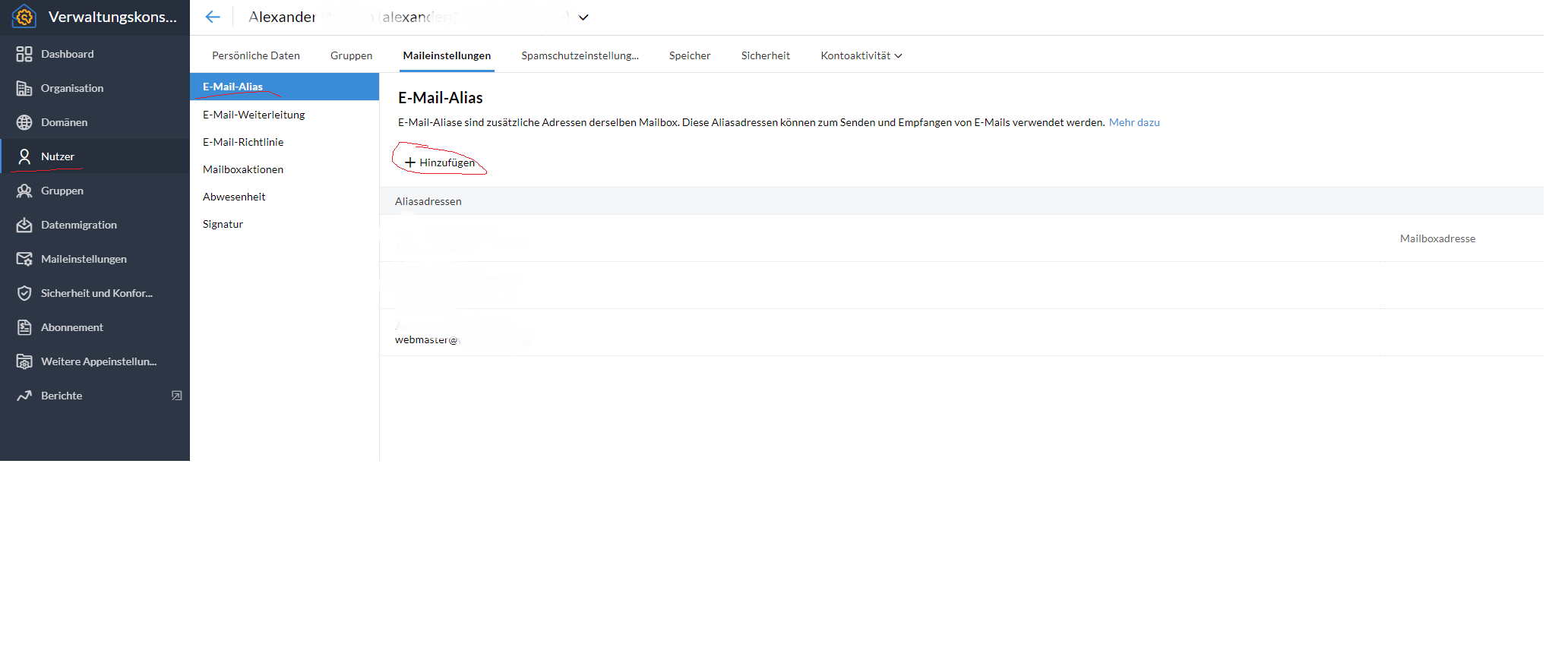Open the Sicherheit tab
The width and height of the screenshot is (1568, 656).
coord(766,55)
